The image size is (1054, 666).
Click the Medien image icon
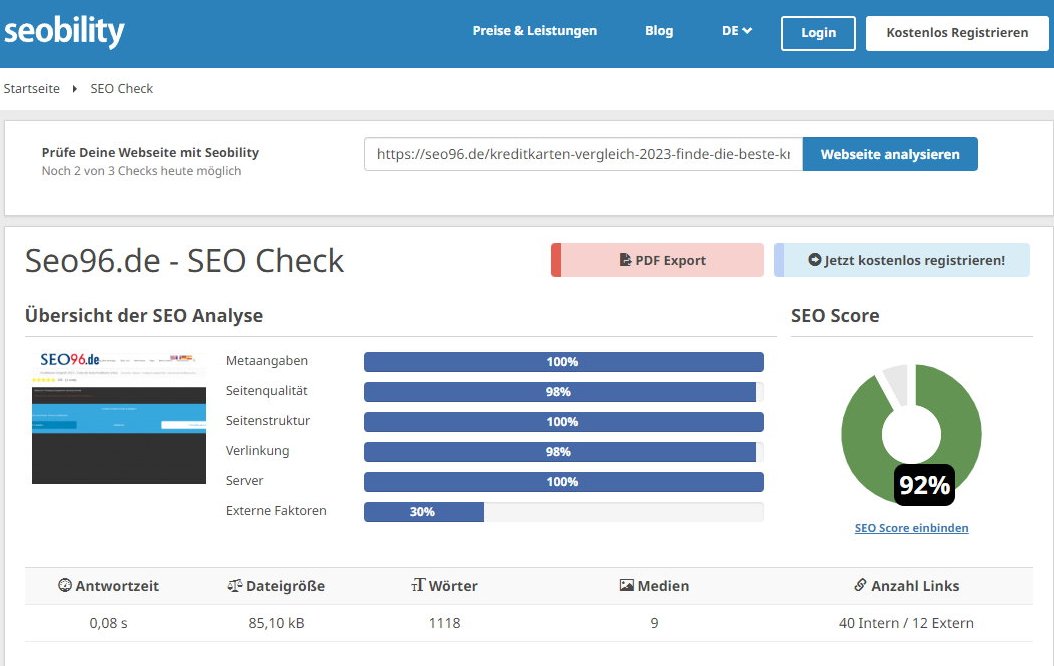coord(626,586)
